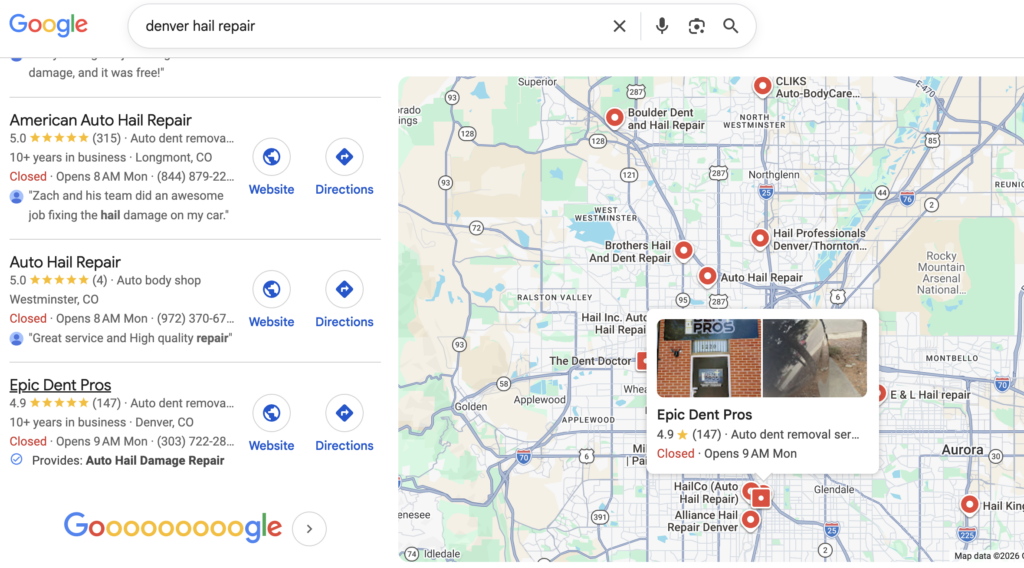Open the Epic Dent Pros listing title

[60, 385]
